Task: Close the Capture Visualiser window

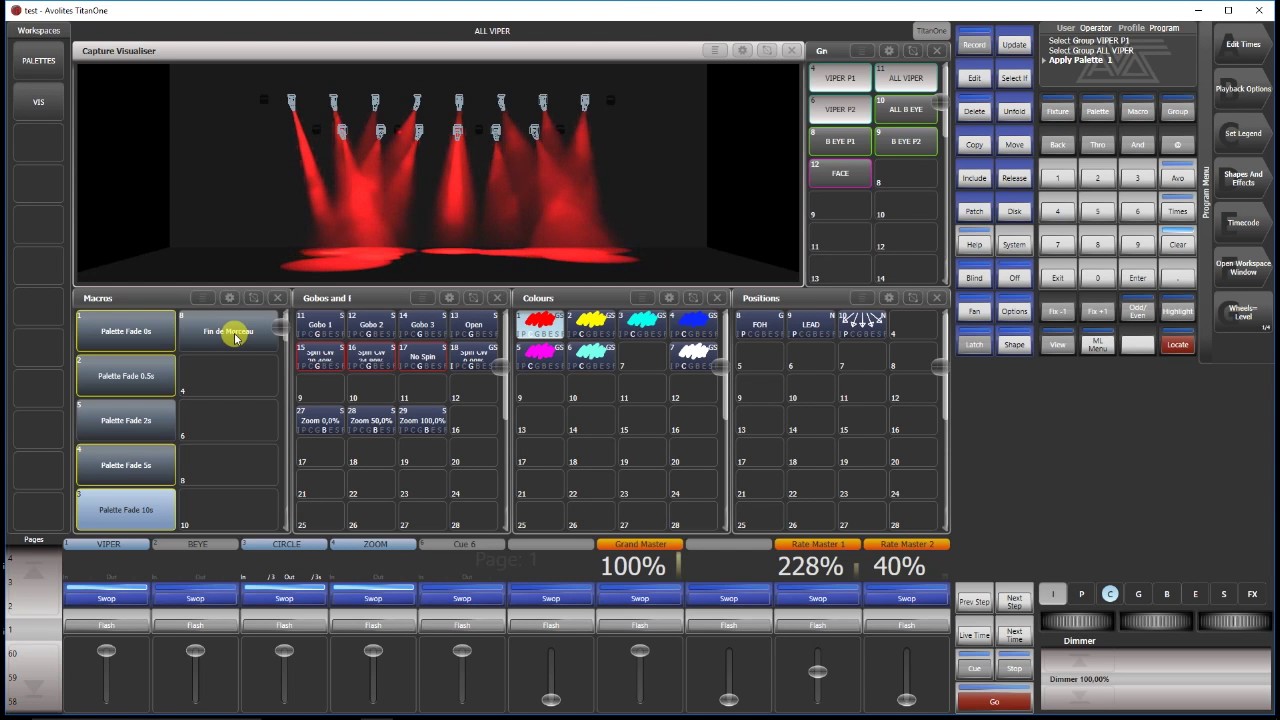Action: [x=791, y=50]
